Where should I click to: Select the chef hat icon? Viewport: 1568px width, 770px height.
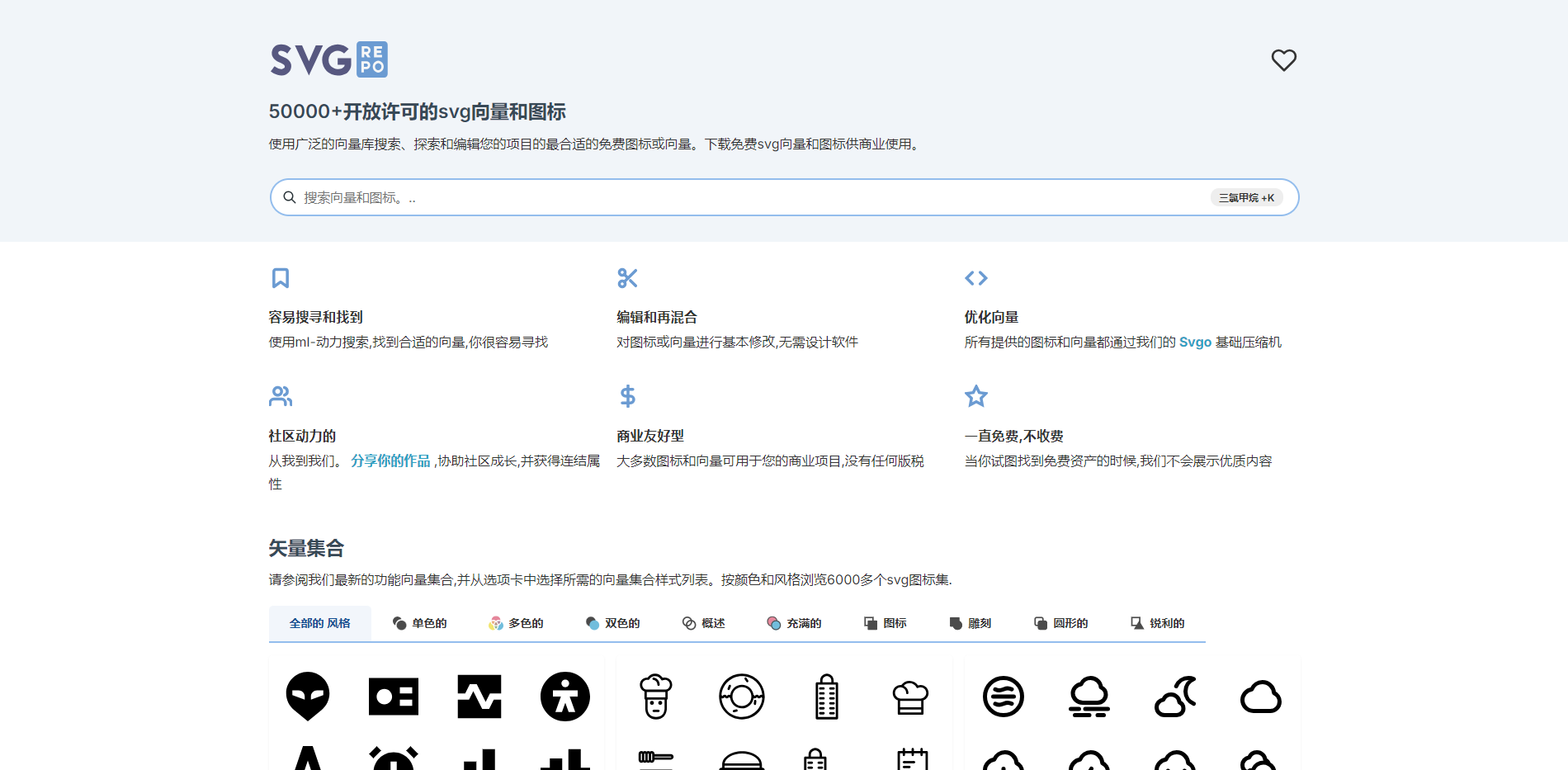910,697
